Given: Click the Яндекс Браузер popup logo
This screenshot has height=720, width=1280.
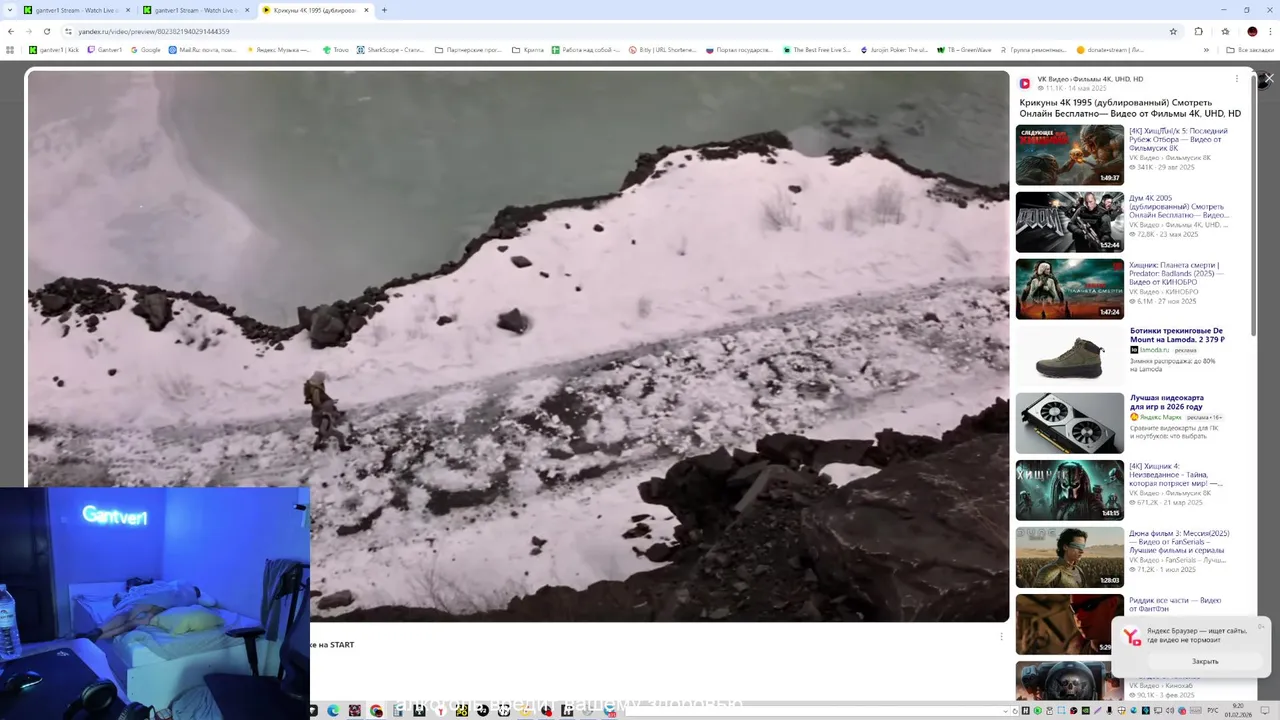Looking at the screenshot, I should tap(1131, 637).
